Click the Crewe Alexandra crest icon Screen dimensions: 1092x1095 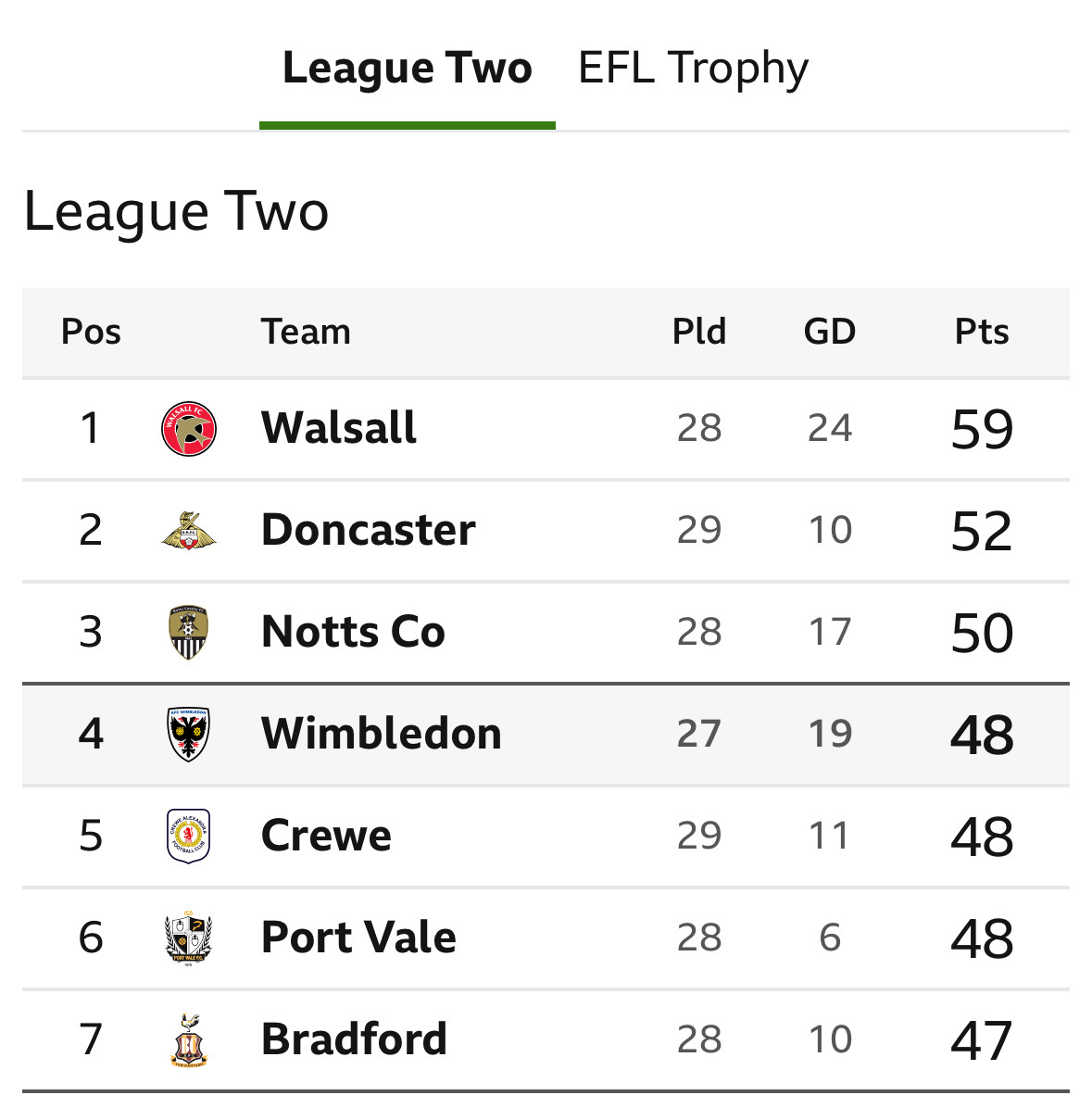(189, 836)
